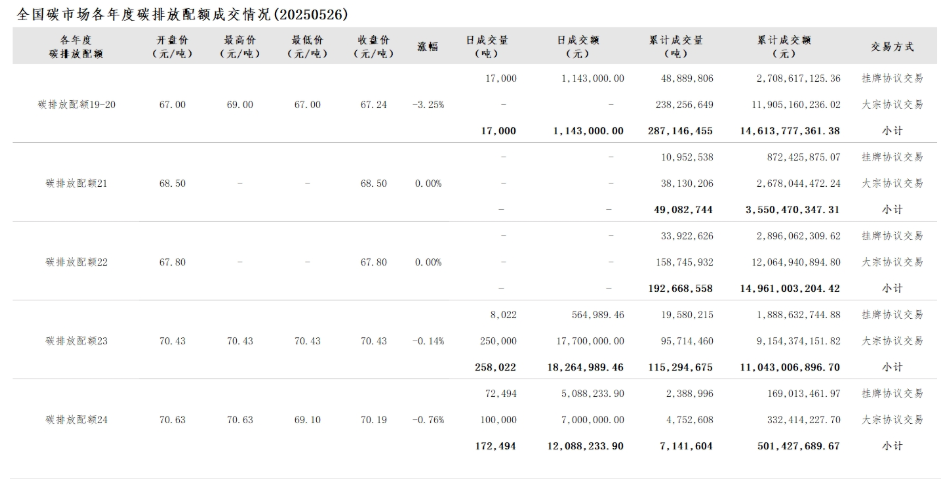Screen dimensions: 948x496
Task: Click the 开盘价 column header
Action: pyautogui.click(x=172, y=47)
